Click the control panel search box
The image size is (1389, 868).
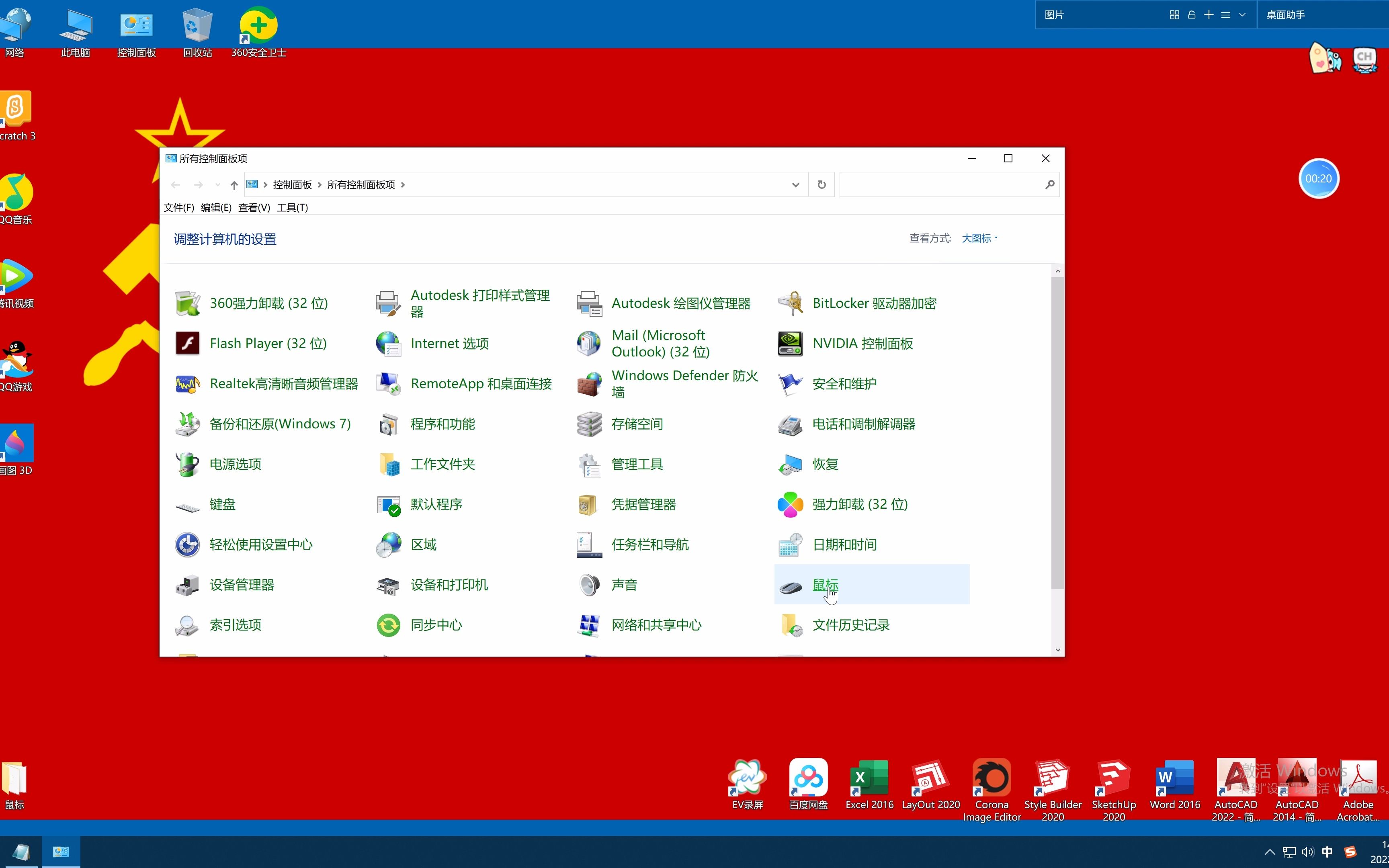pos(941,185)
